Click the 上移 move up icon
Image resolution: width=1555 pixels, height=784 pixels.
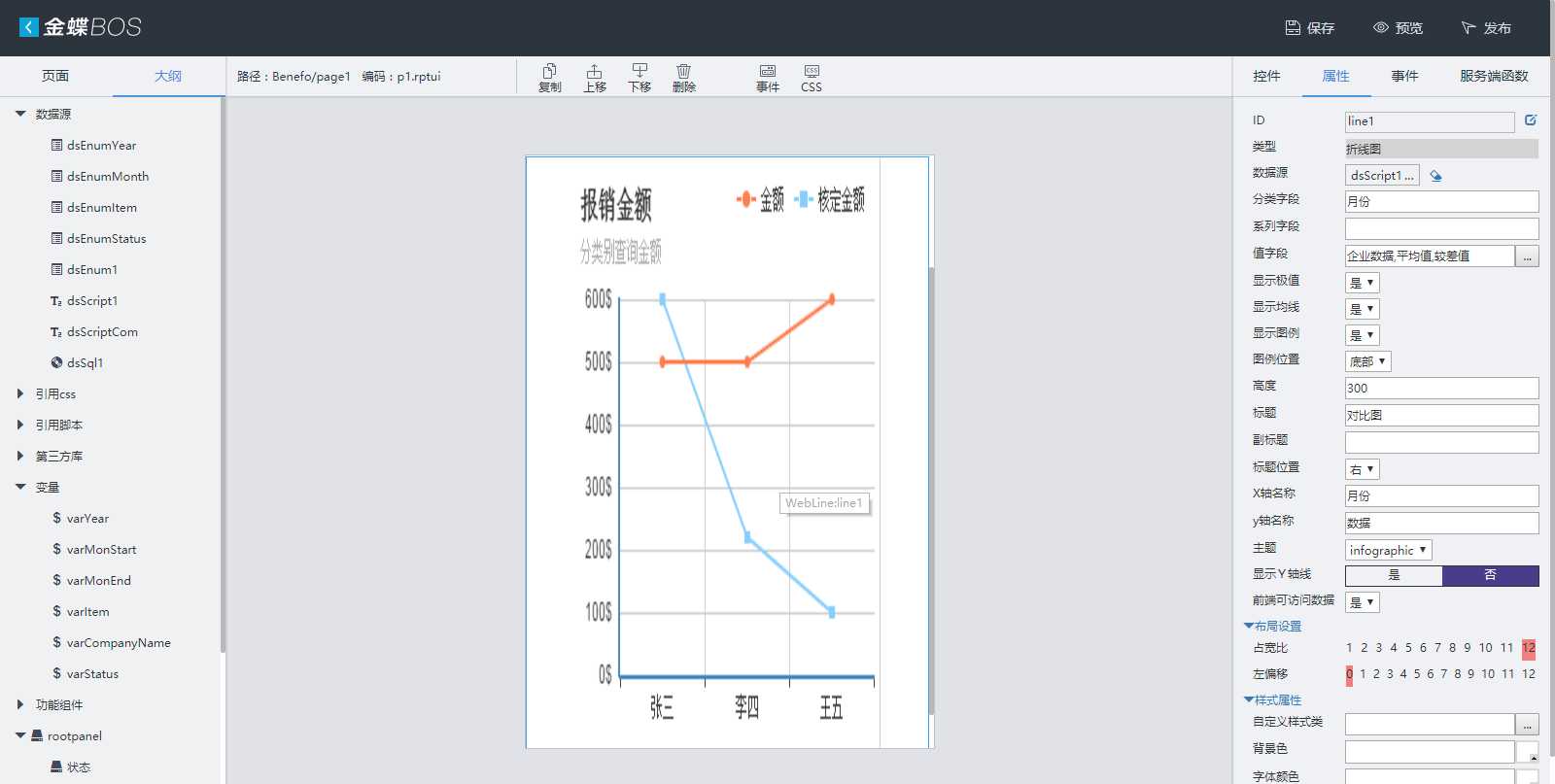coord(595,78)
